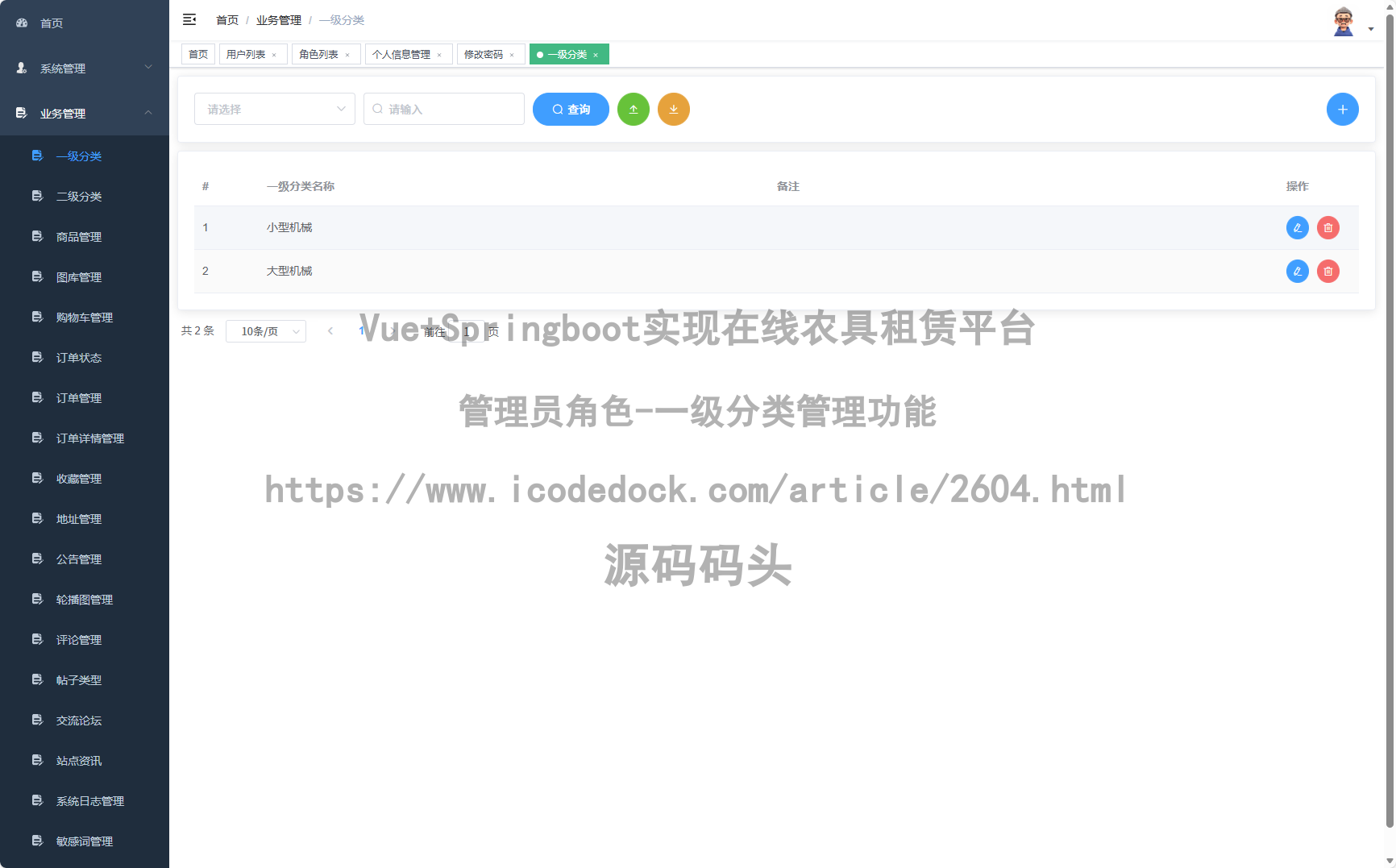
Task: Click the 业务管理 breadcrumb link
Action: coord(278,19)
